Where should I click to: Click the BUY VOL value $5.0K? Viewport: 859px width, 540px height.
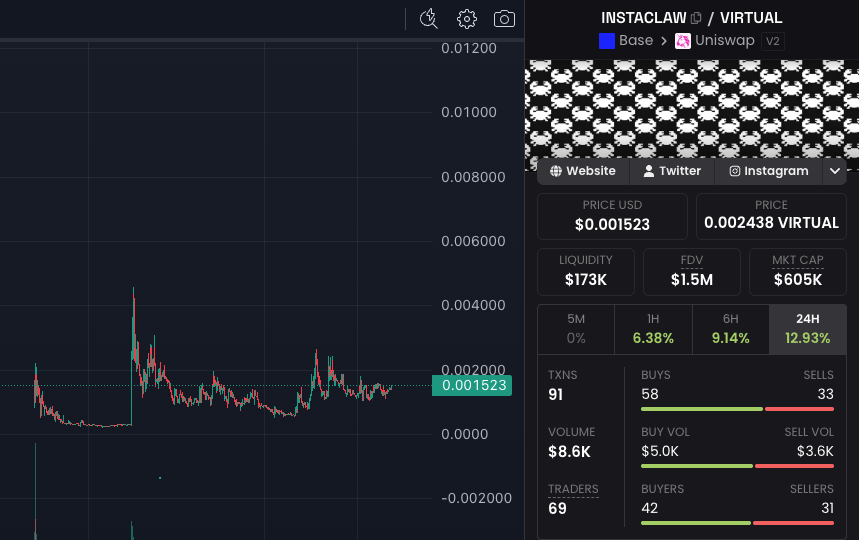(660, 451)
